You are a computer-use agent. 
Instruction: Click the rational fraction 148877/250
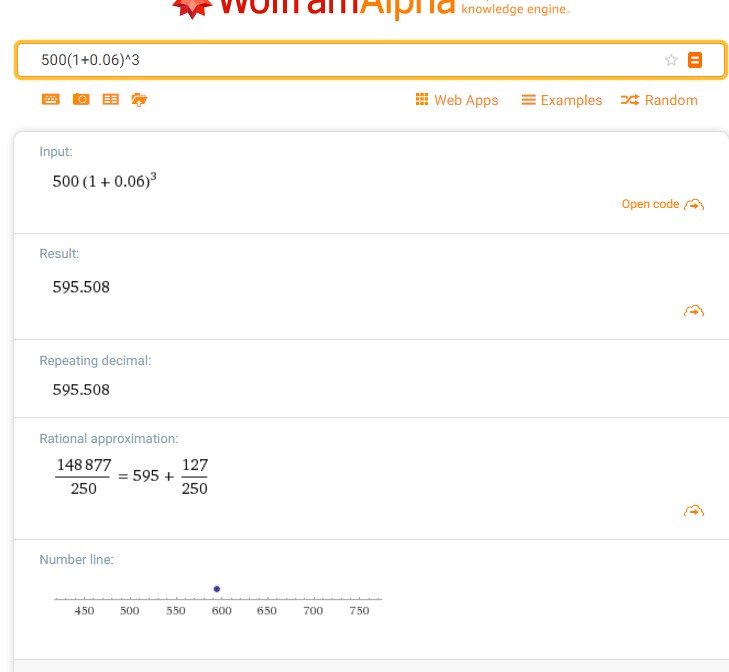click(x=84, y=477)
